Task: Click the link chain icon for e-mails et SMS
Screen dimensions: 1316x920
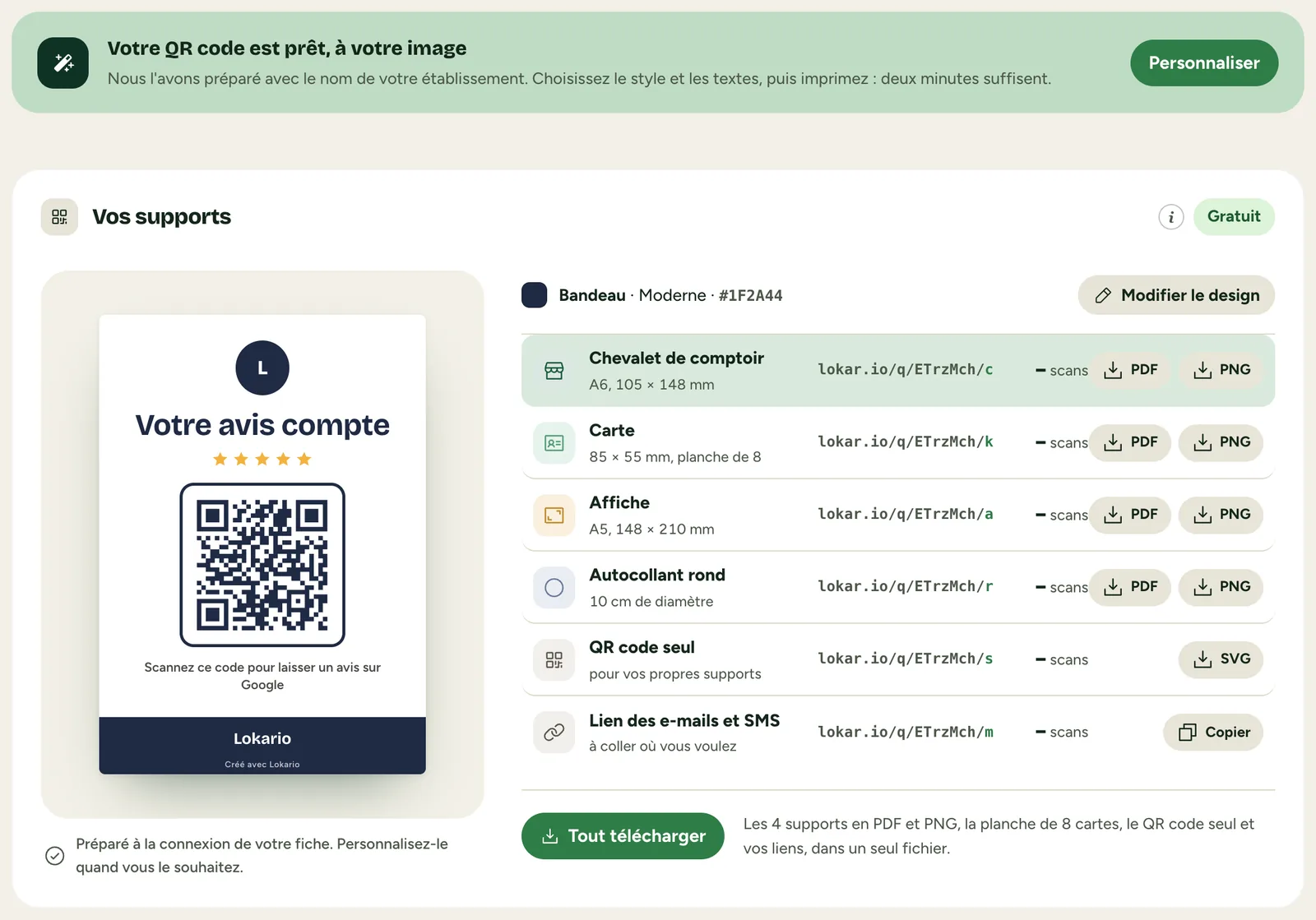Action: [x=554, y=733]
